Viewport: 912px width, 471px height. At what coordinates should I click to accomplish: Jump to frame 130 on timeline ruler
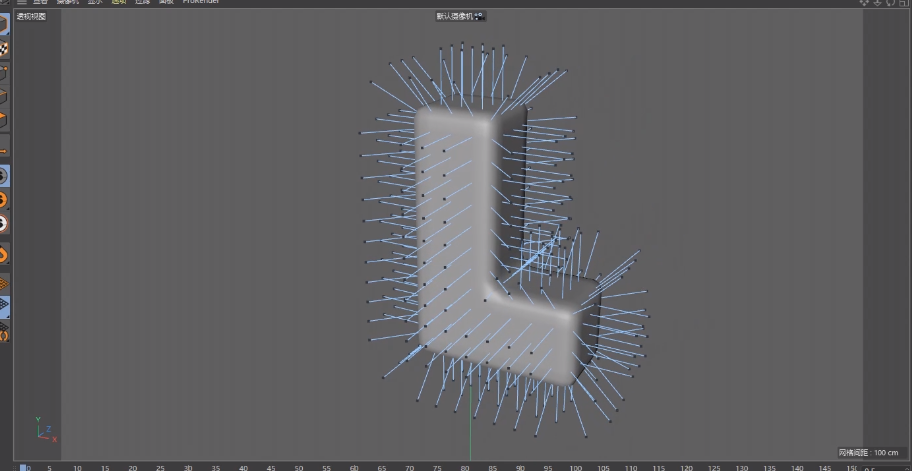pyautogui.click(x=742, y=468)
